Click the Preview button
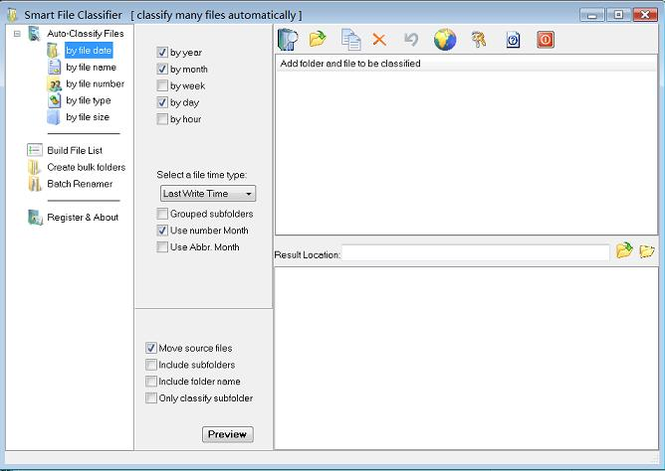Viewport: 665px width, 471px height. click(x=228, y=434)
